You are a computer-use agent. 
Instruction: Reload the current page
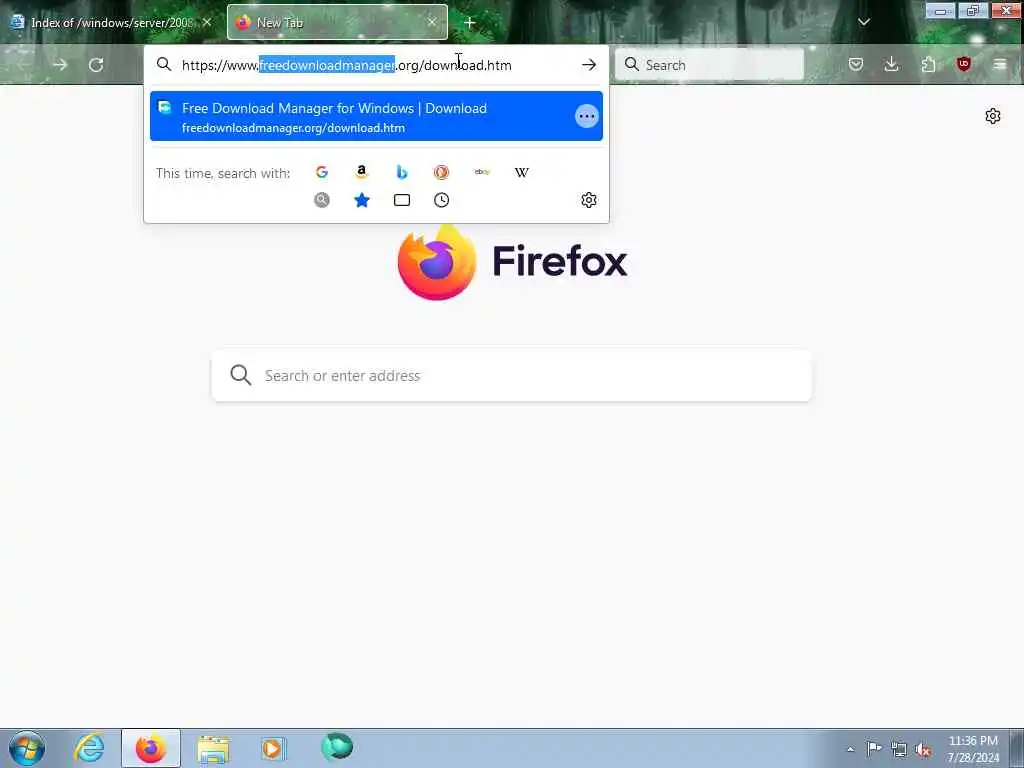point(96,65)
